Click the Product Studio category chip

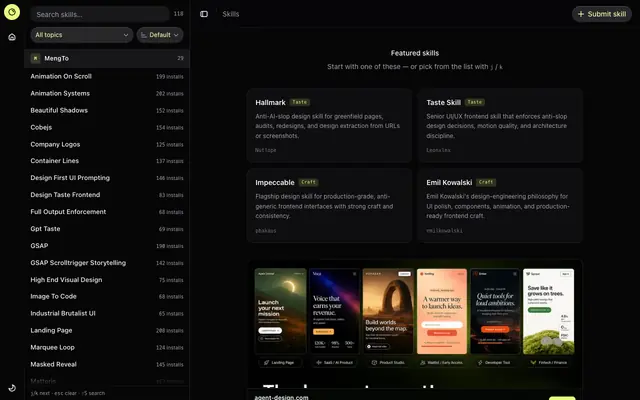(x=388, y=362)
